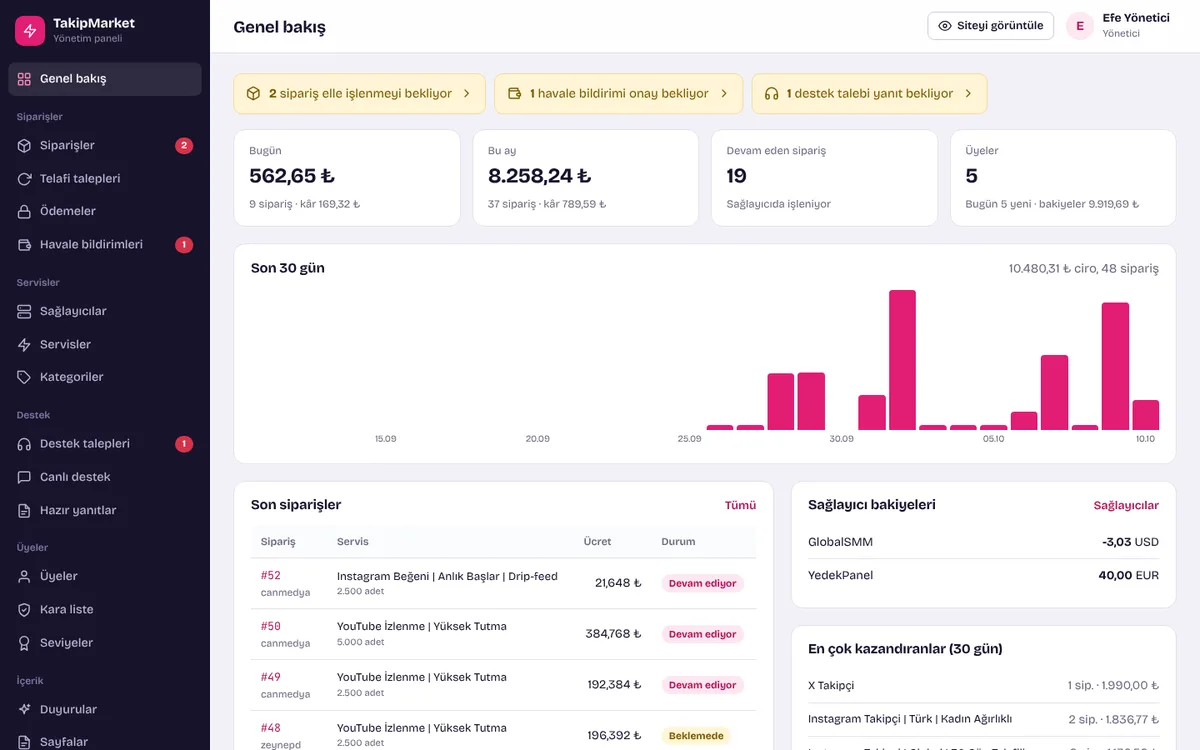Click the Hazır yanıtlar document icon
1200x750 pixels.
click(x=24, y=510)
